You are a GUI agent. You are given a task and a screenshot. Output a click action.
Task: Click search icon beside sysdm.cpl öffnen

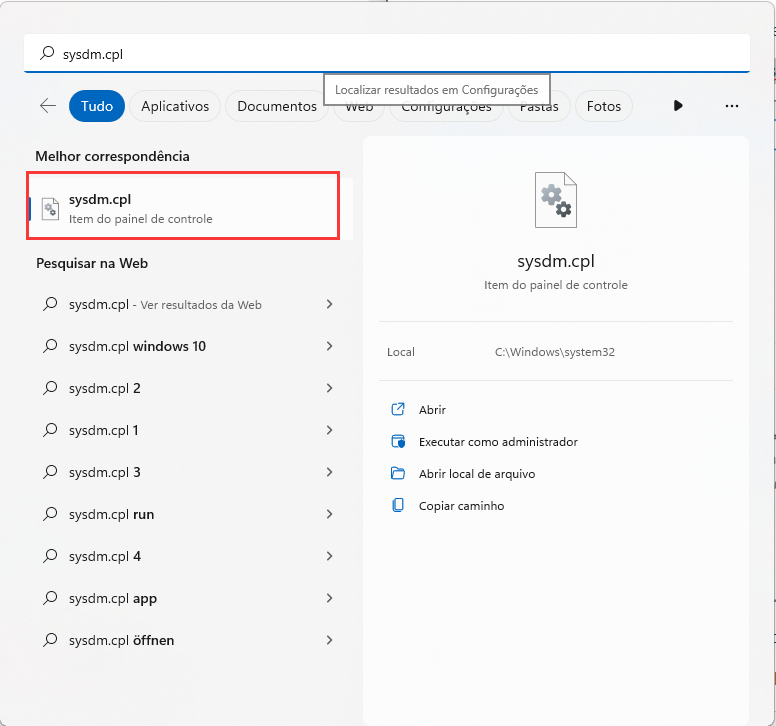pyautogui.click(x=50, y=640)
